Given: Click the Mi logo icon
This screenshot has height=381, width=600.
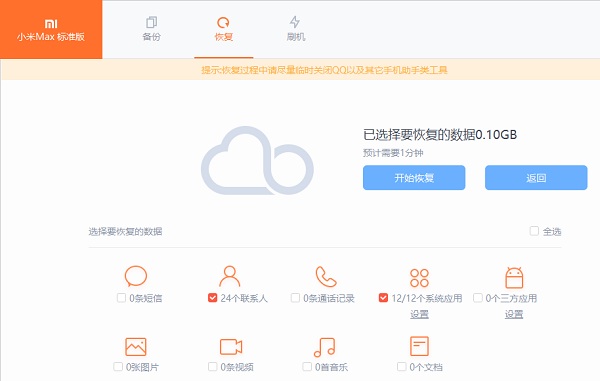Looking at the screenshot, I should (51, 24).
